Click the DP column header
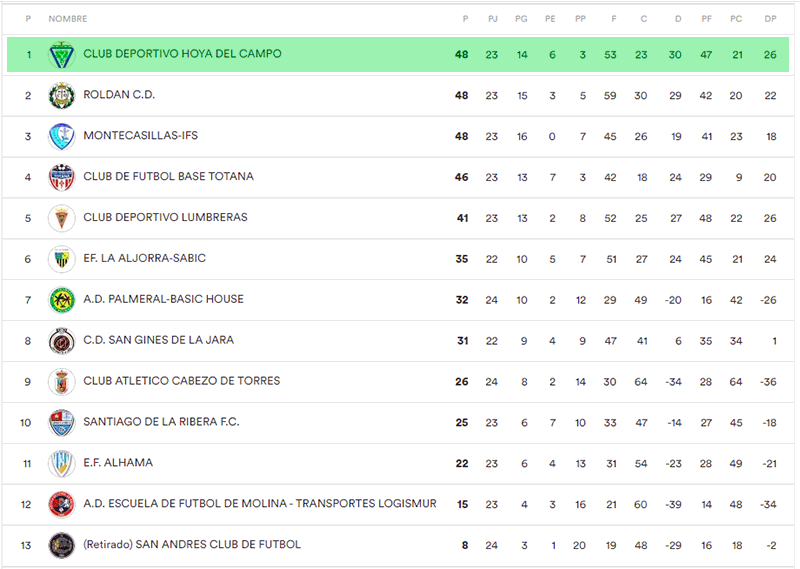This screenshot has height=569, width=800. 769,19
